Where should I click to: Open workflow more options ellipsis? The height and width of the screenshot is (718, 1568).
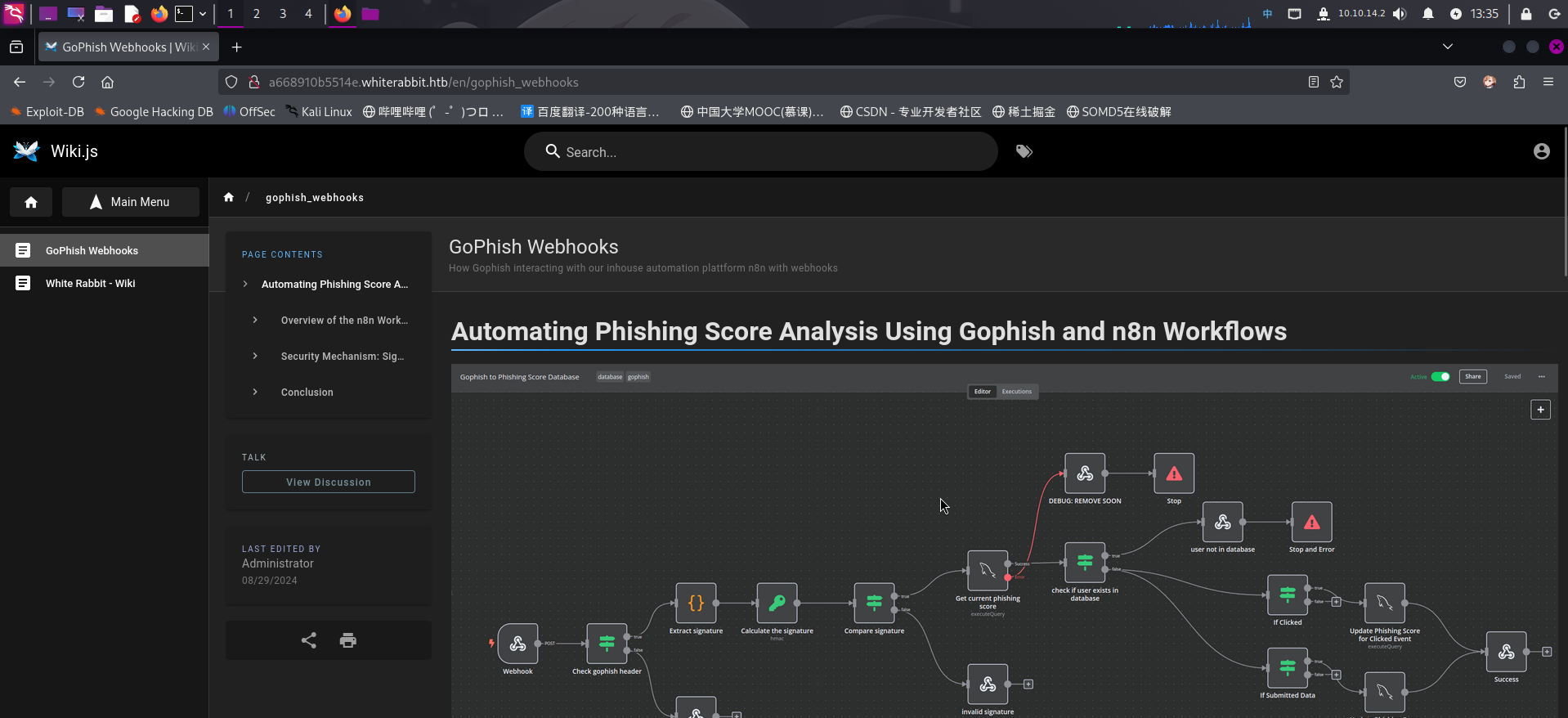[1542, 377]
